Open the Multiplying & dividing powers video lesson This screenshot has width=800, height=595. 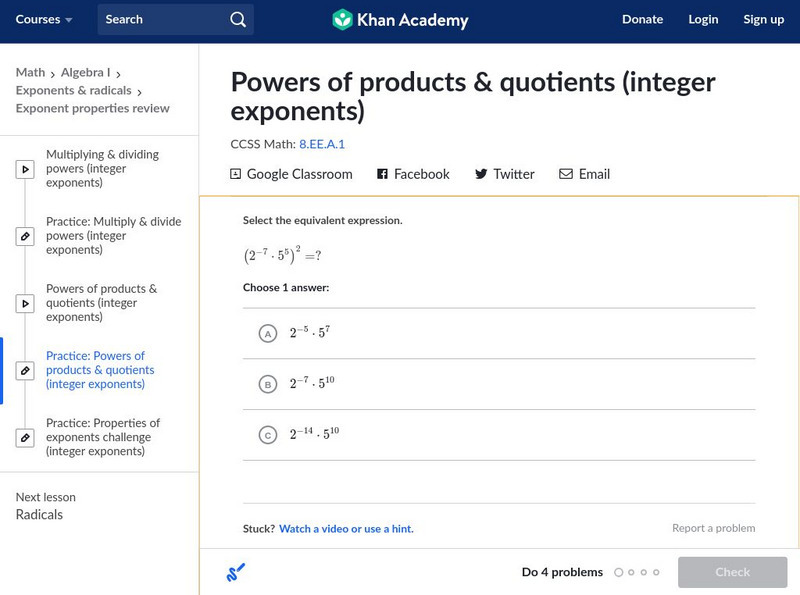pyautogui.click(x=102, y=169)
